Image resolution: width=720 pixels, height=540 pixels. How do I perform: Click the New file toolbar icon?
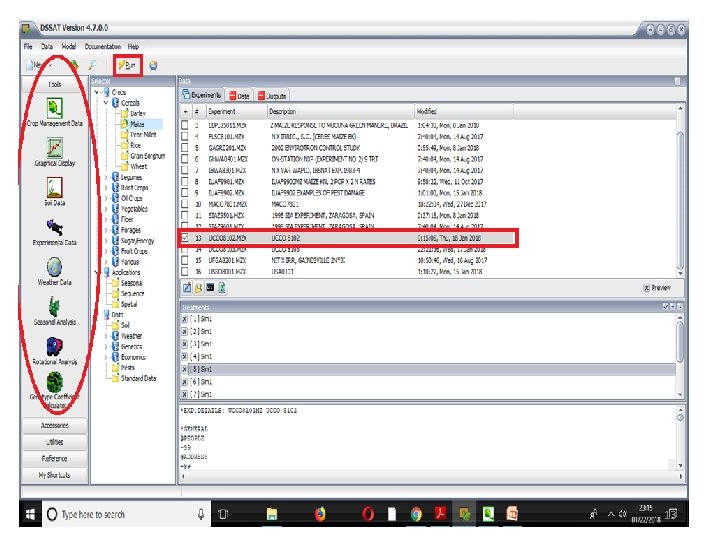pos(34,65)
